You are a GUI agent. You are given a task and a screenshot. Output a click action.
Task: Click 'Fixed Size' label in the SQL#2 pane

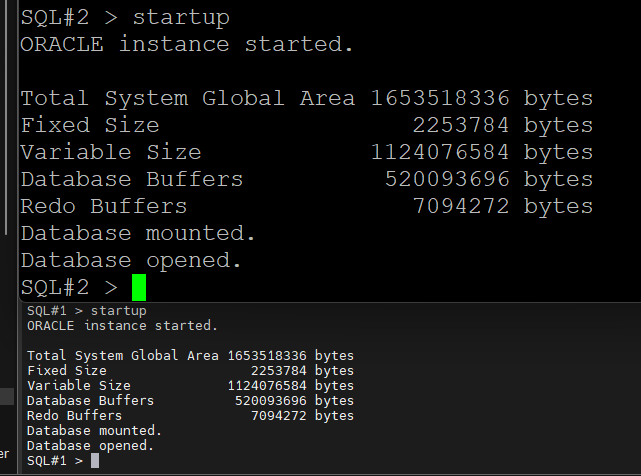(90, 125)
